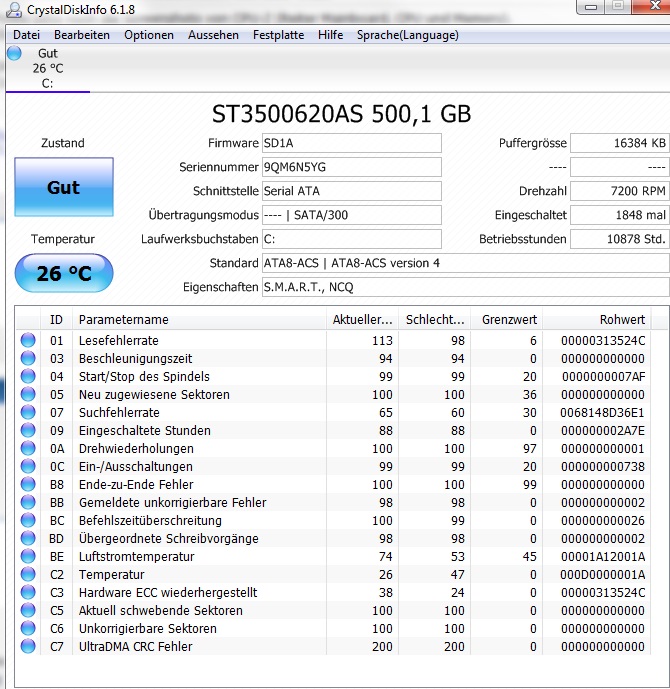670x689 pixels.
Task: Click the status orb for Eingeschaltete Stunden
Action: coord(28,430)
